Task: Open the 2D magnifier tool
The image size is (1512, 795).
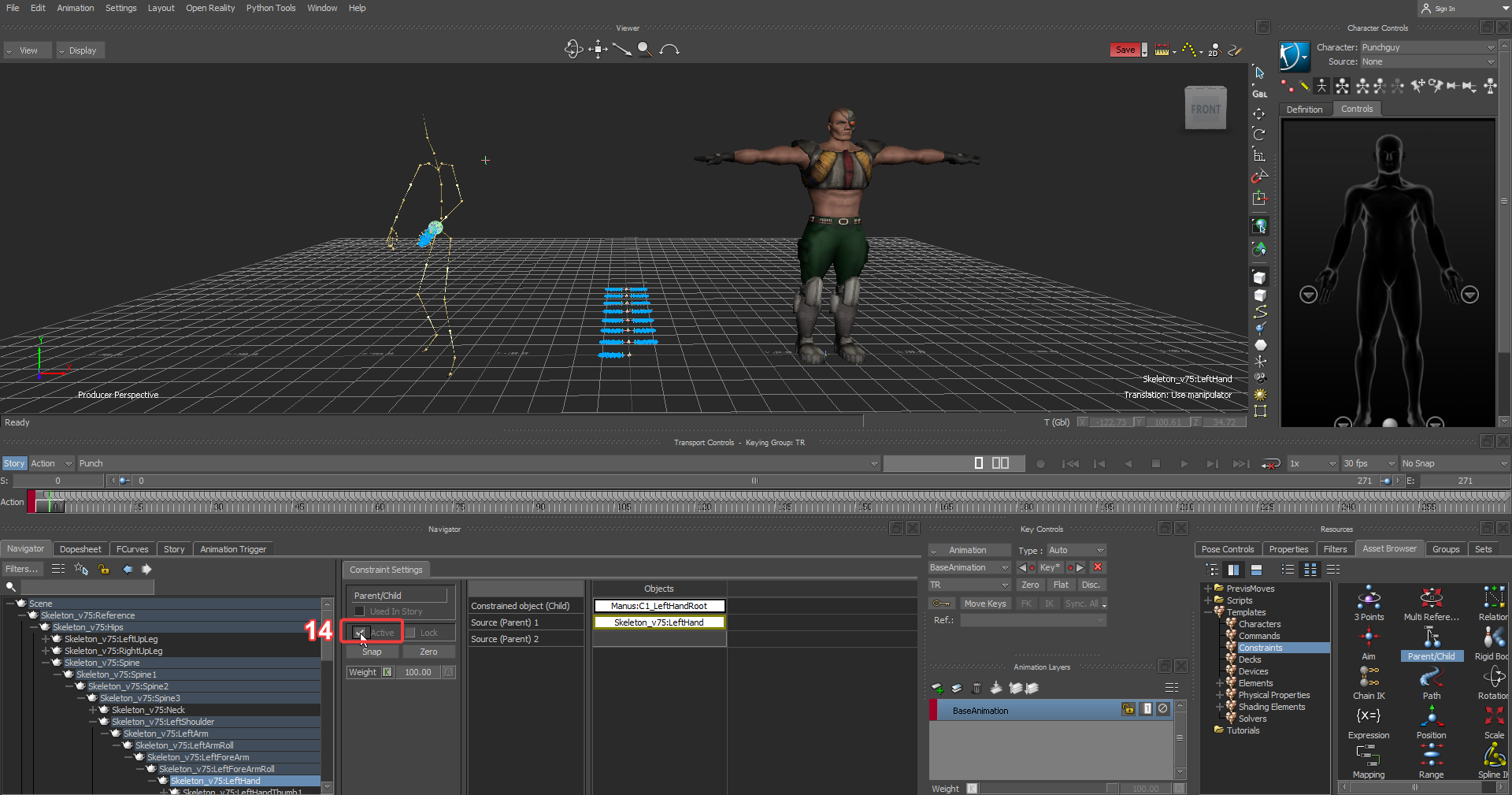Action: (1214, 50)
